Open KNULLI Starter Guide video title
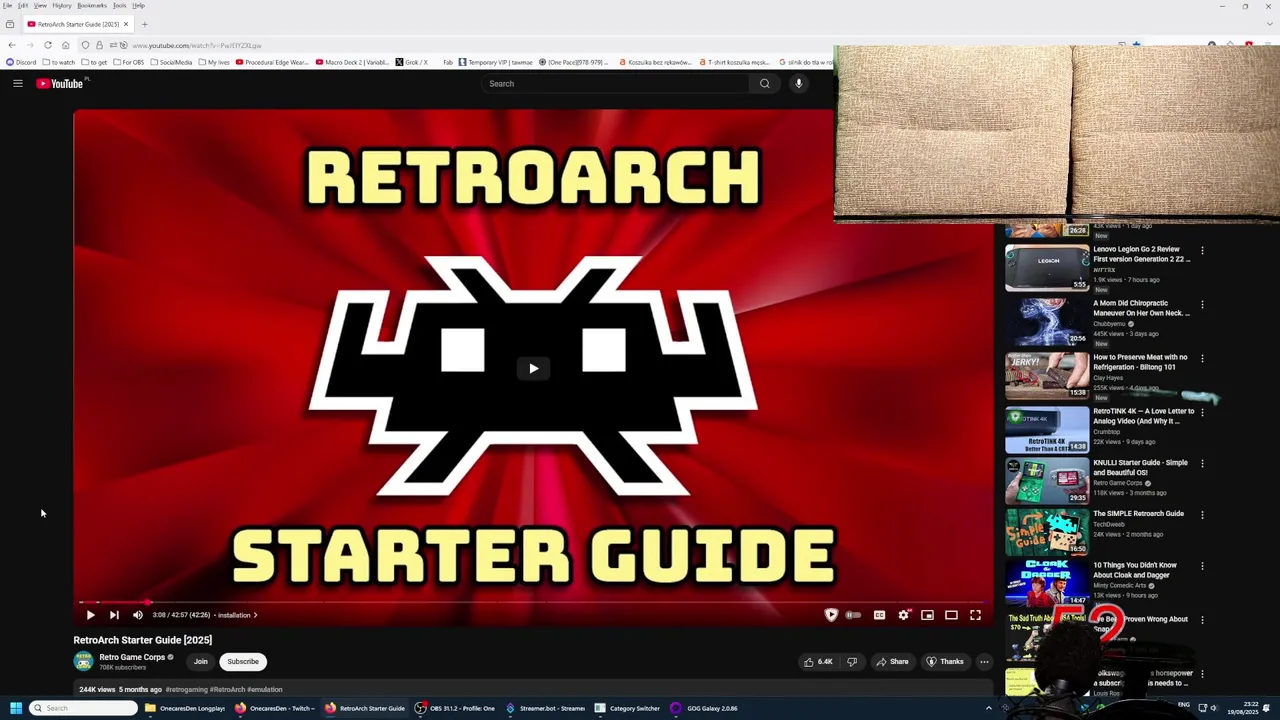Viewport: 1280px width, 720px height. [x=1140, y=468]
